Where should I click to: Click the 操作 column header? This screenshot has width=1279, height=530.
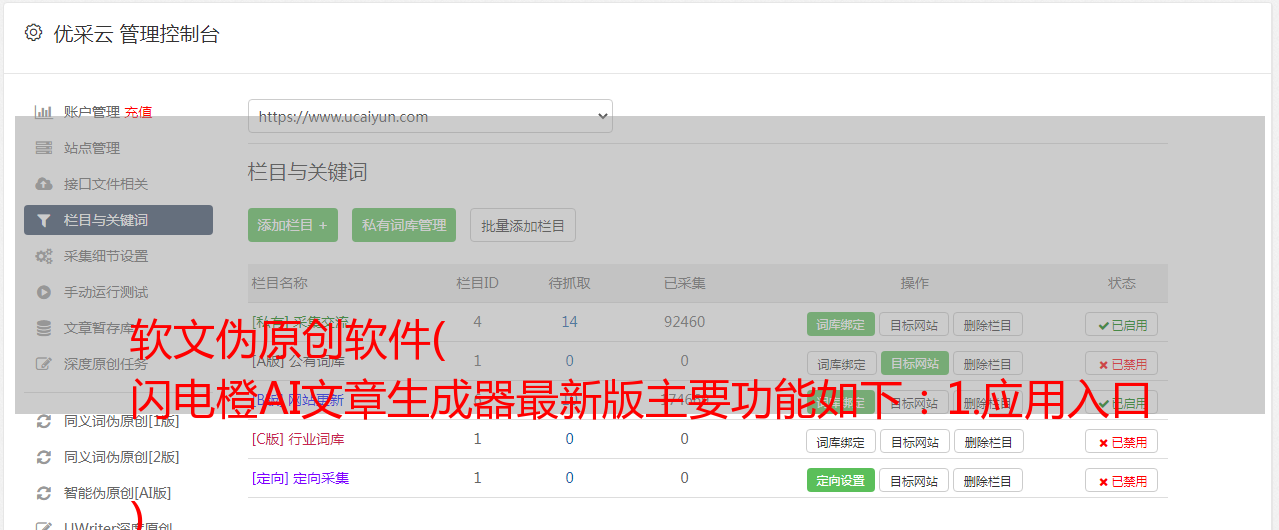click(914, 283)
